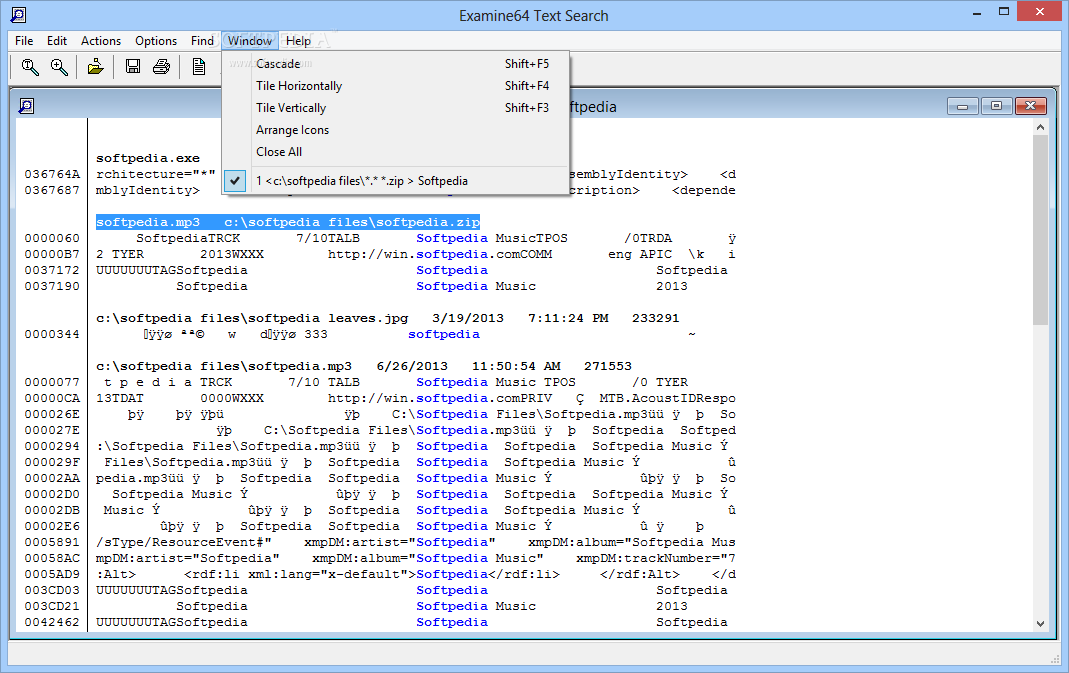Click offset 0005AD9 result row
The width and height of the screenshot is (1069, 673).
point(52,574)
